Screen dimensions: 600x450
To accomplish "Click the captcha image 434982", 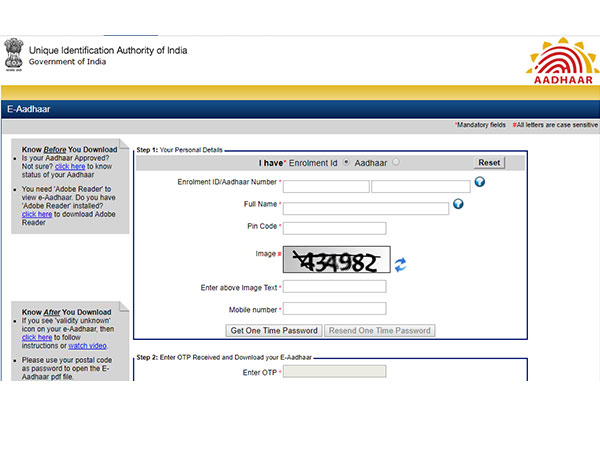I will [x=335, y=261].
